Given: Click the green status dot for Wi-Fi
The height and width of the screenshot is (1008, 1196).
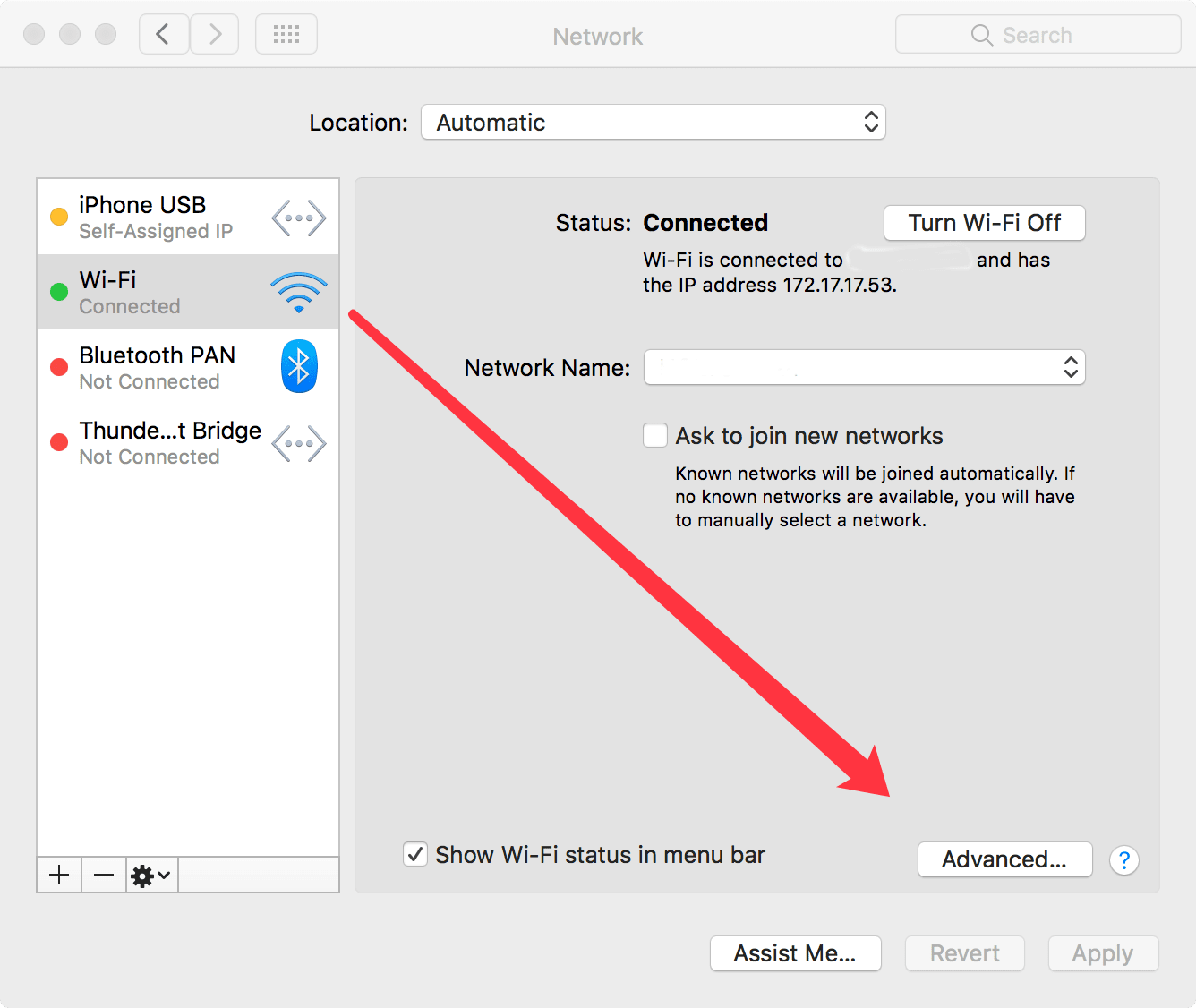Looking at the screenshot, I should click(59, 292).
